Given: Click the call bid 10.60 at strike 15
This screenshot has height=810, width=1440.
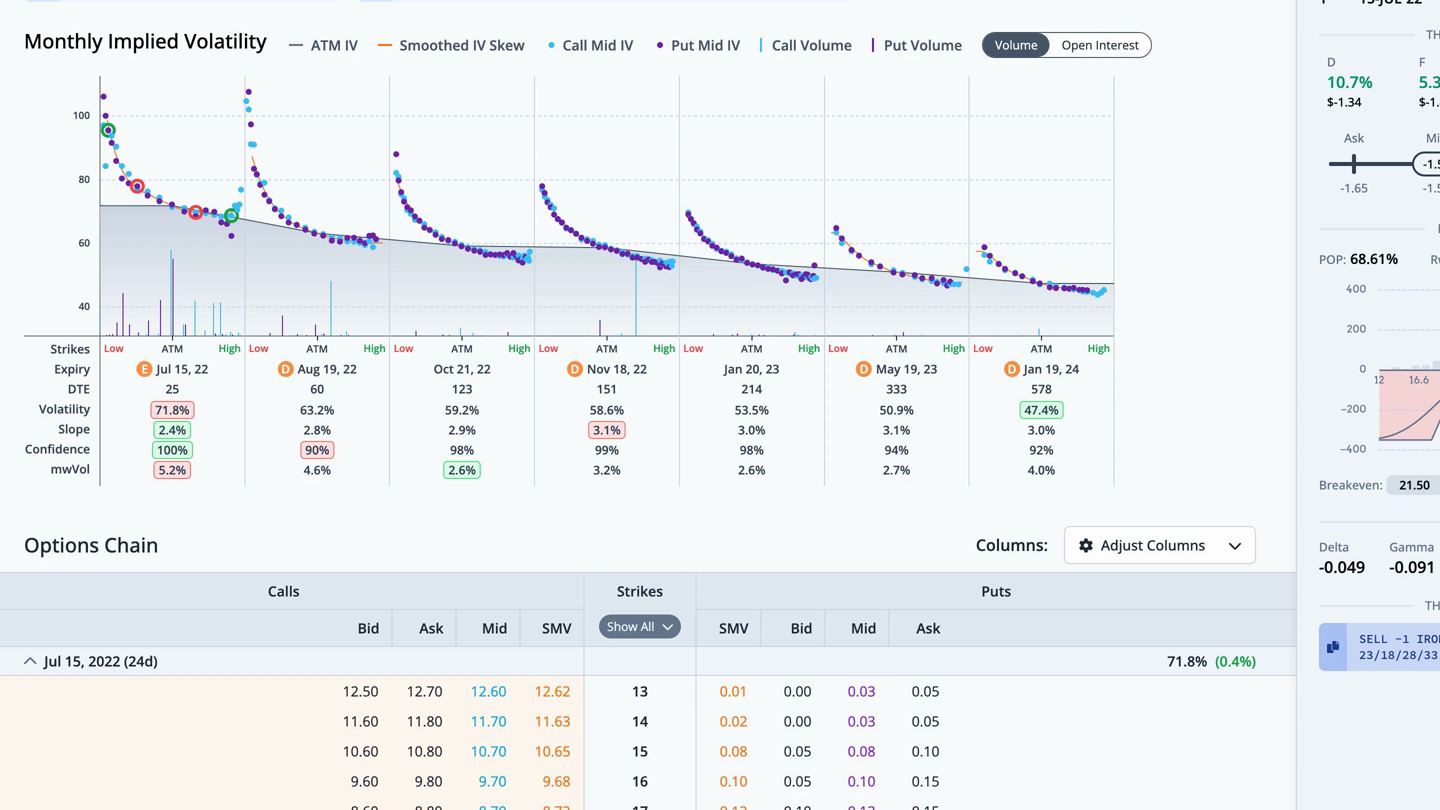Looking at the screenshot, I should (360, 752).
